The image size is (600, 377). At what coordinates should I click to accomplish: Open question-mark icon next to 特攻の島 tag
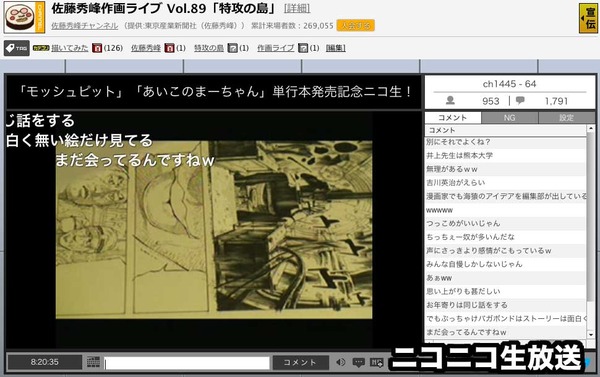232,48
